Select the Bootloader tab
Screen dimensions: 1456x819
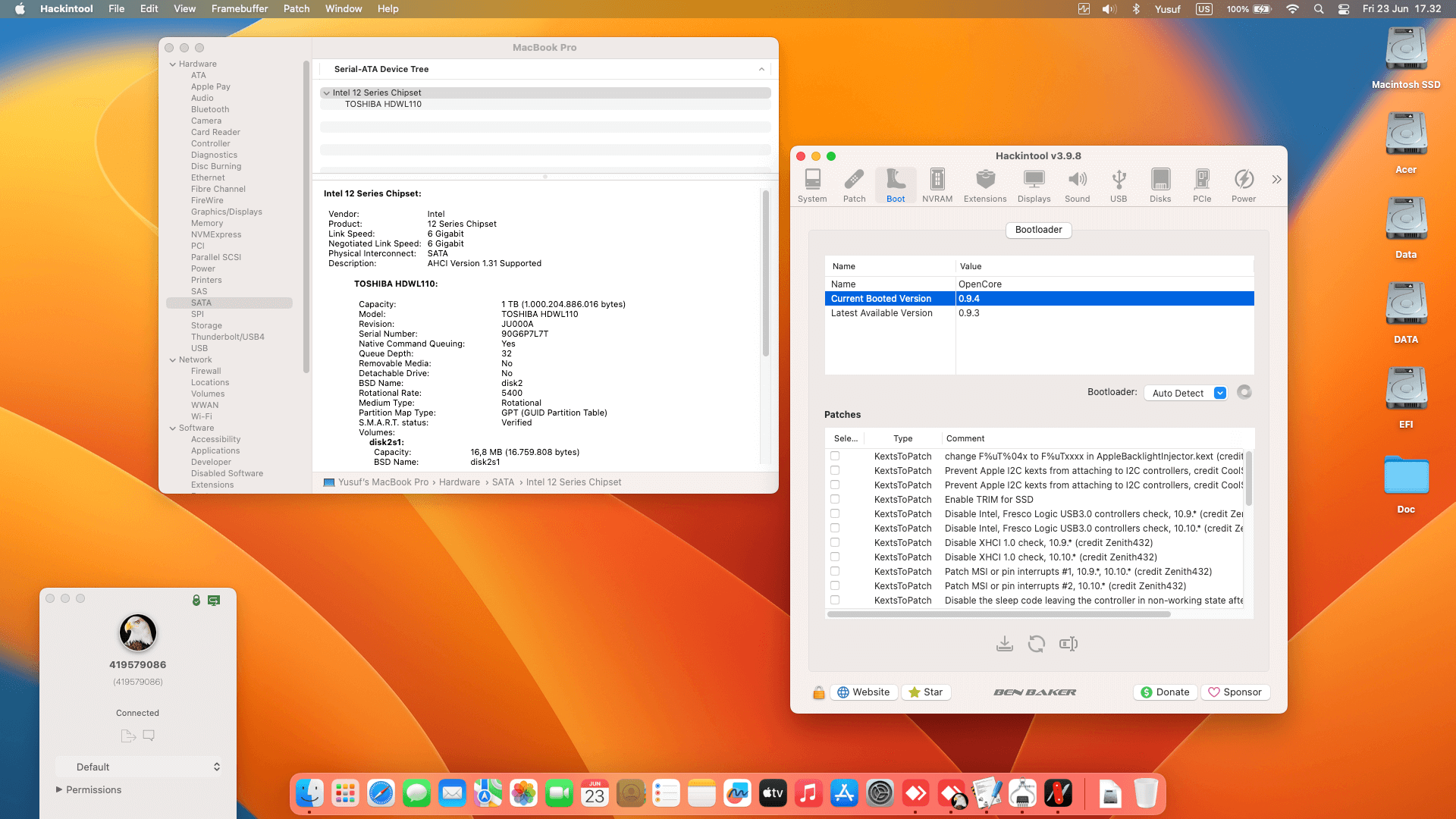pyautogui.click(x=1038, y=230)
